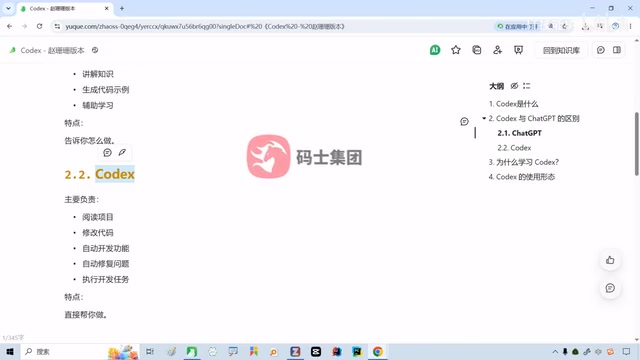Open the CapCut icon on taskbar
This screenshot has height=360, width=640.
pos(316,351)
